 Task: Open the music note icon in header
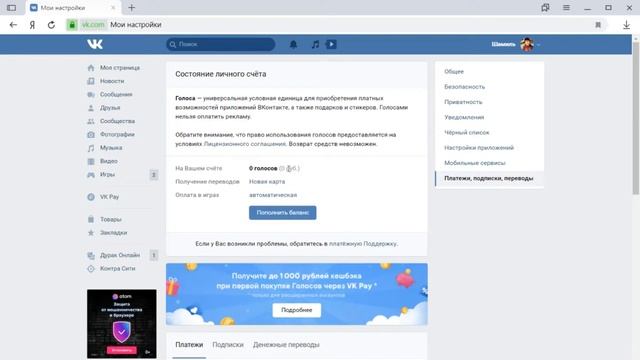coord(315,44)
